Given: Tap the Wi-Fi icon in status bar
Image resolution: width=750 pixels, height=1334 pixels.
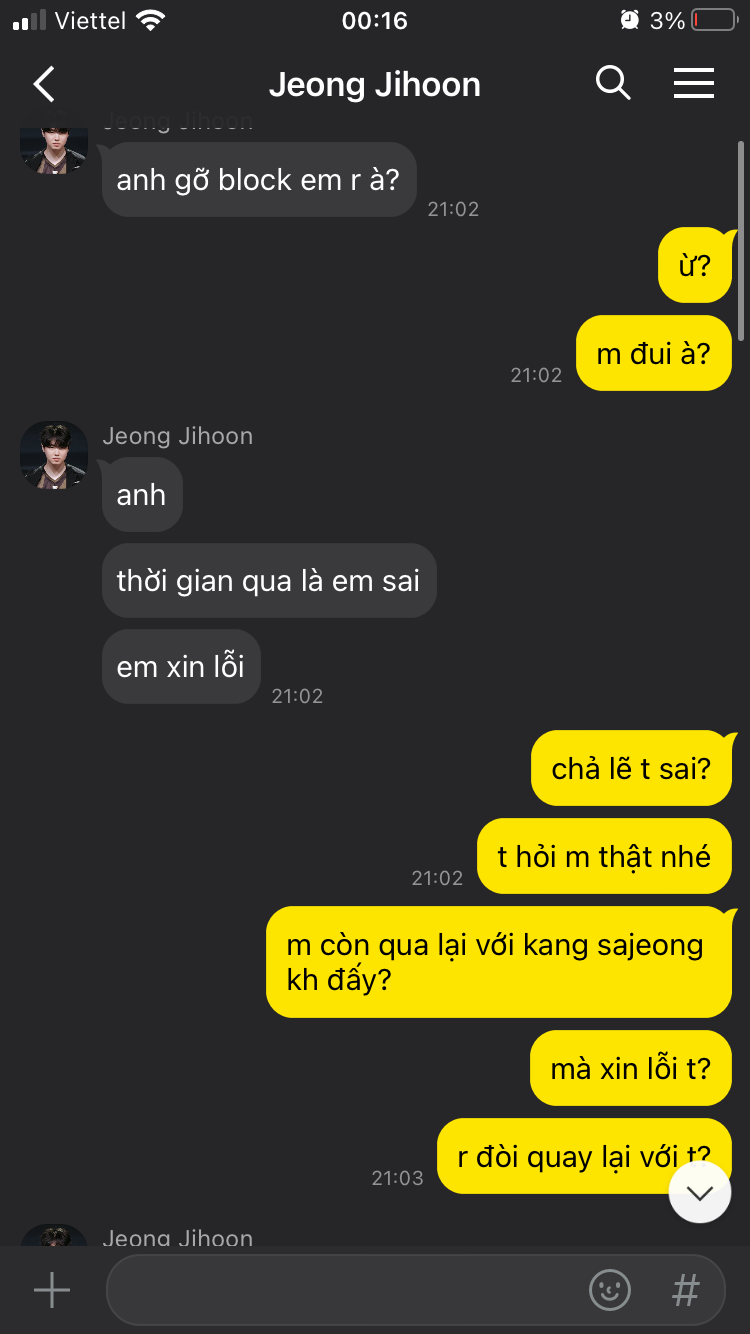Looking at the screenshot, I should pos(151,19).
